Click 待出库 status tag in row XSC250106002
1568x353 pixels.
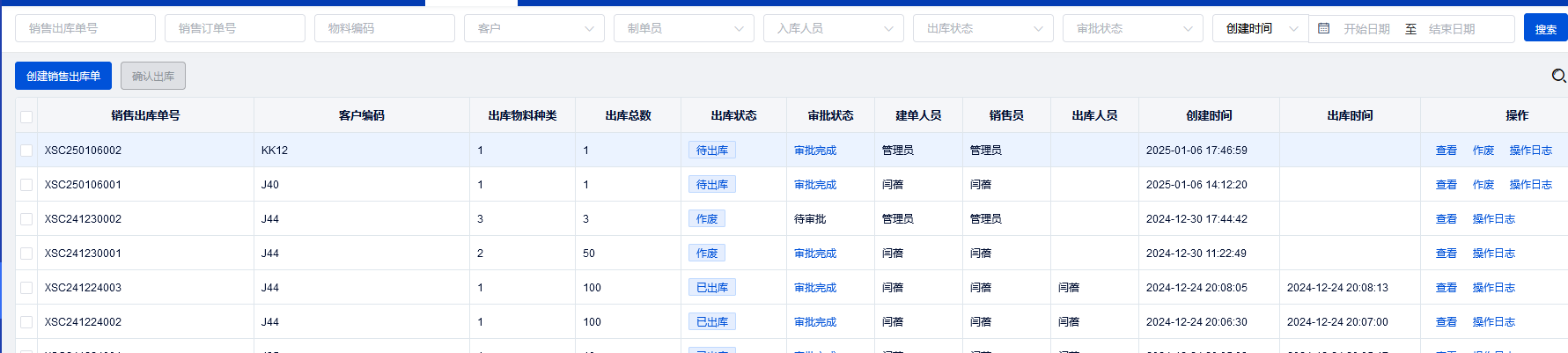click(x=712, y=151)
